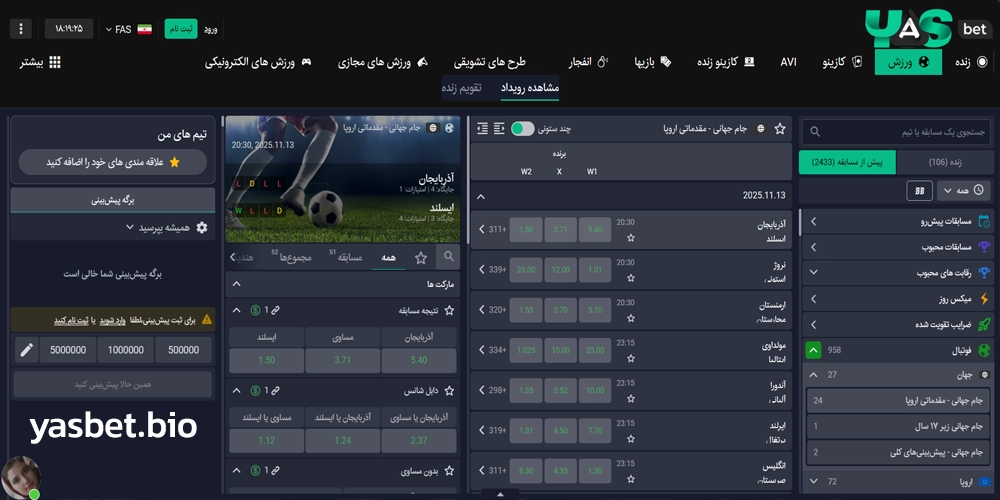This screenshot has height=500, width=1000.
Task: Toggle the multi-column view switch
Action: (522, 129)
